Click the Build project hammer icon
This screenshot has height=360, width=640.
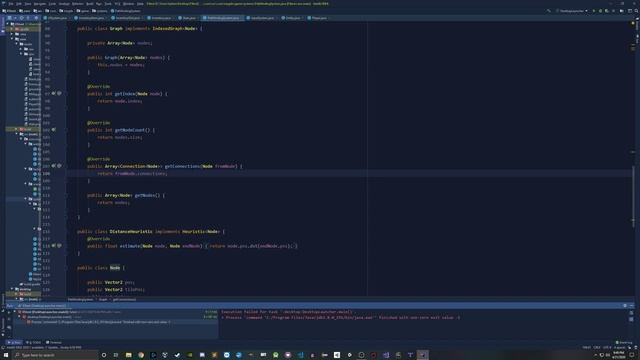point(548,11)
